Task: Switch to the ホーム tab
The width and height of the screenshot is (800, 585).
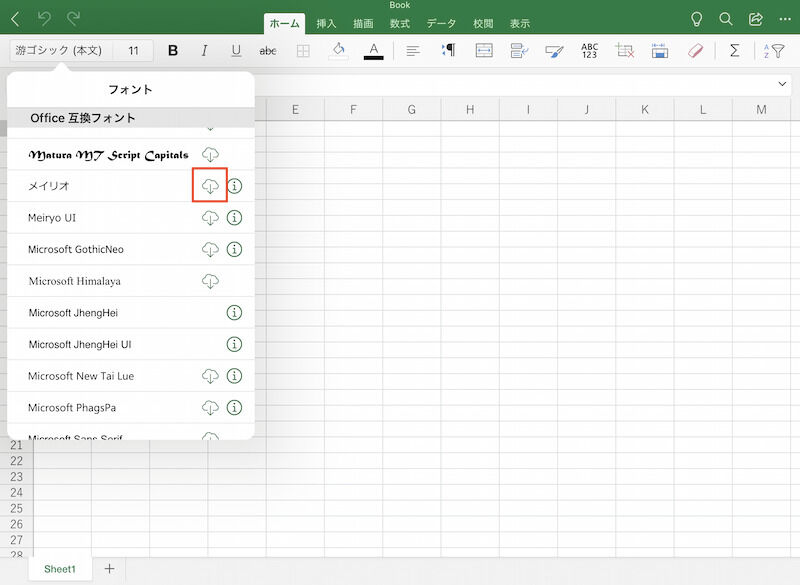Action: (x=284, y=23)
